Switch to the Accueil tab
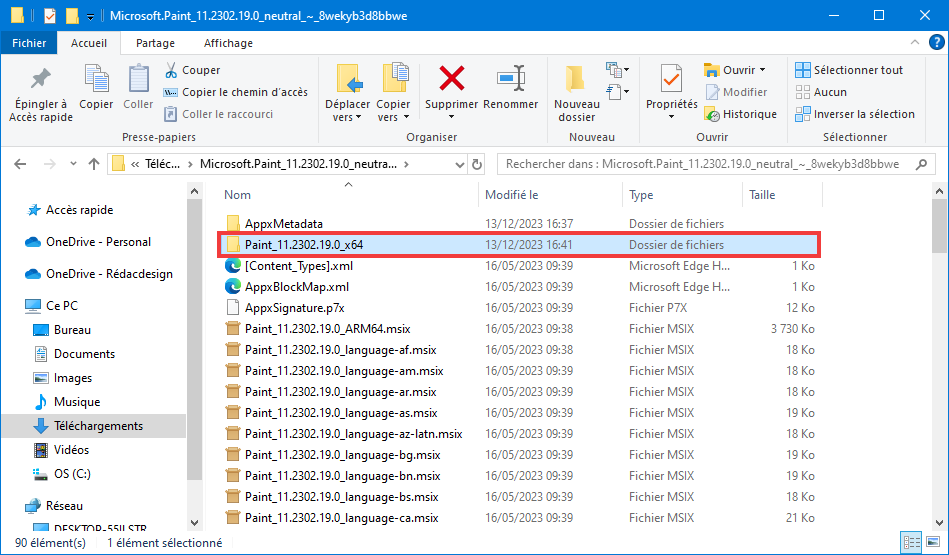The image size is (949, 555). 89,43
